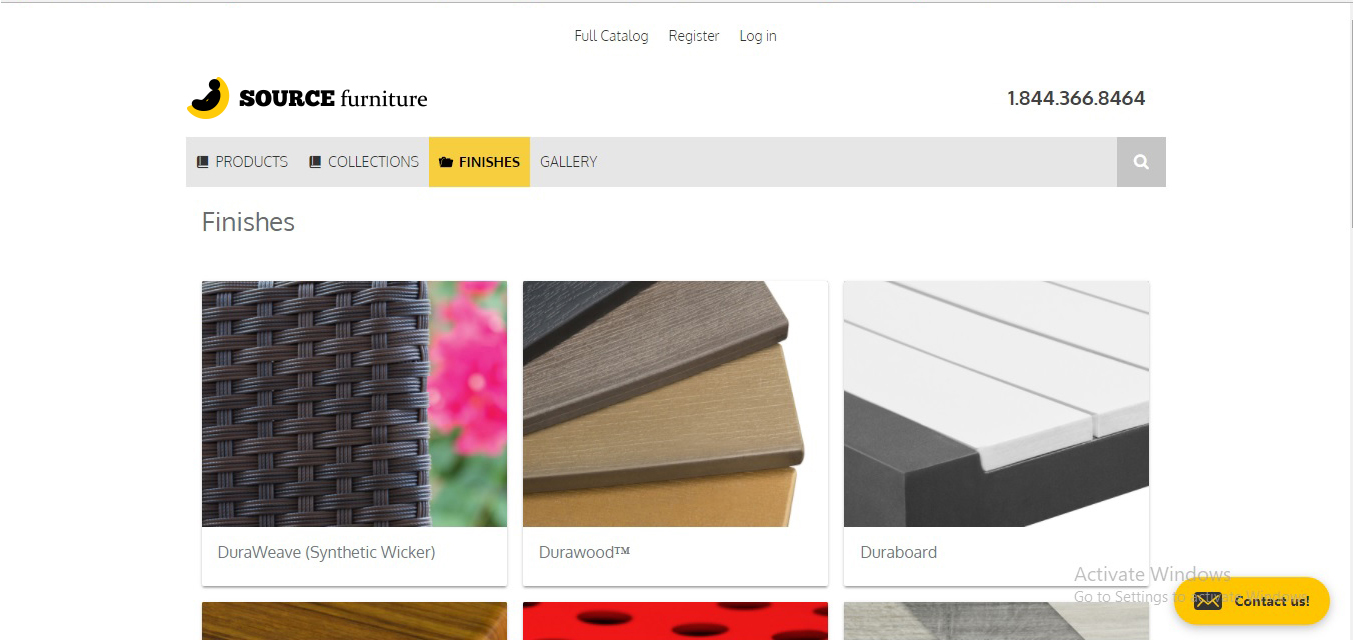Open the wood grain finish thumbnail below DuraWeave
Screen dimensions: 1353x640
pyautogui.click(x=354, y=621)
